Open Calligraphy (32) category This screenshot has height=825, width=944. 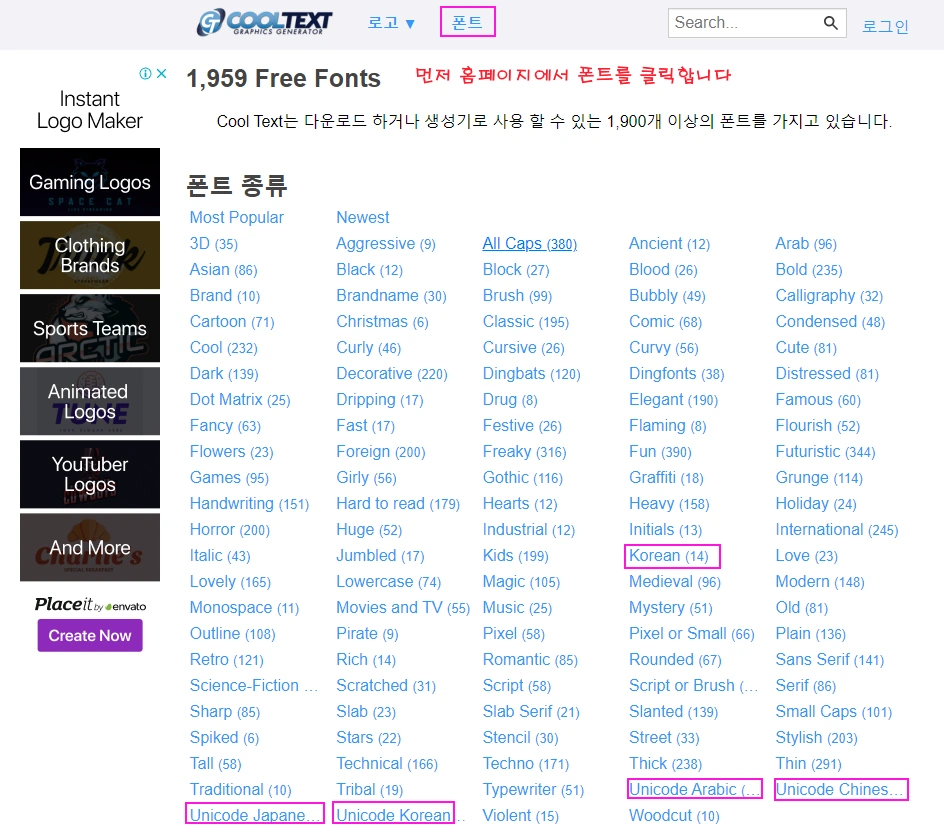pos(829,296)
